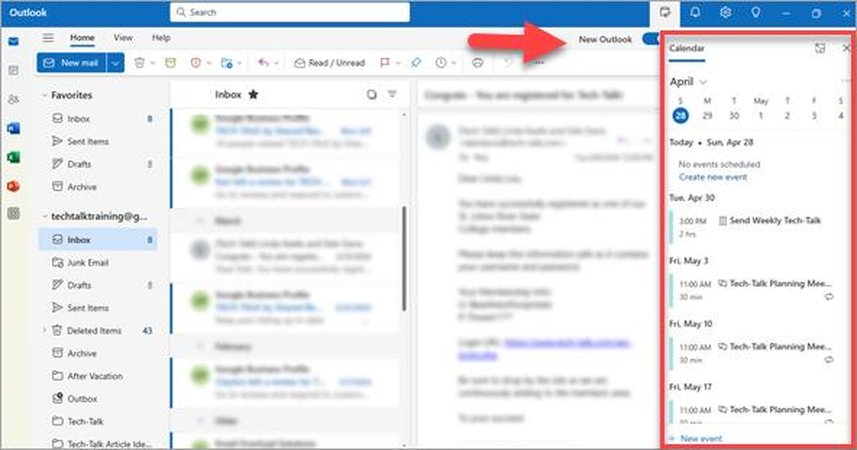The image size is (857, 450).
Task: Select Sent Items under Favorites
Action: (x=98, y=142)
